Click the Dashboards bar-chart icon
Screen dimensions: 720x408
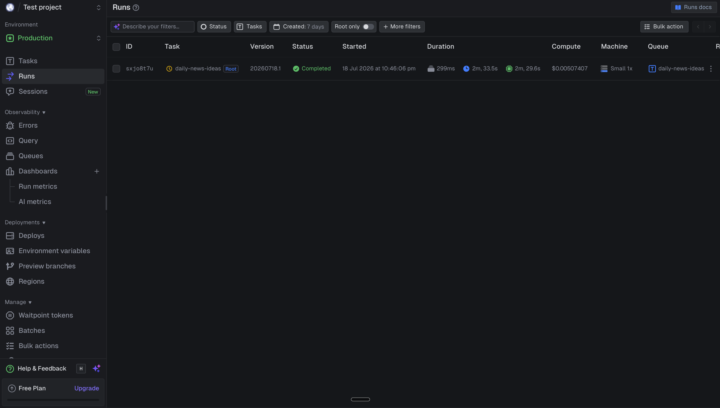point(10,171)
